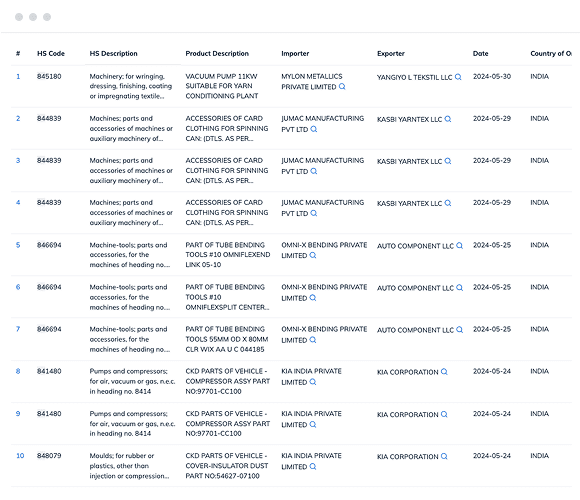
Task: Click KIA CORPORATION search icon in row 8
Action: (x=444, y=372)
